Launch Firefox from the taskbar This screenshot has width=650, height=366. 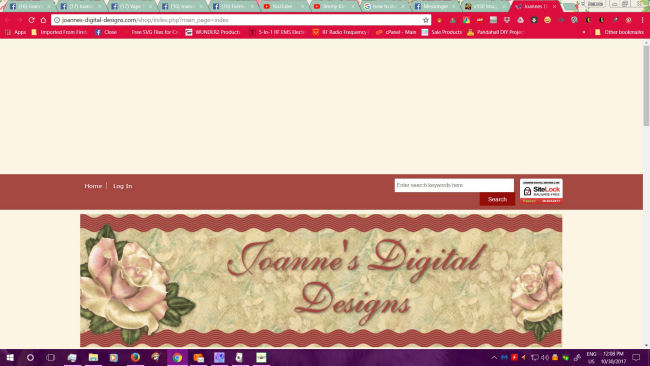pos(135,357)
